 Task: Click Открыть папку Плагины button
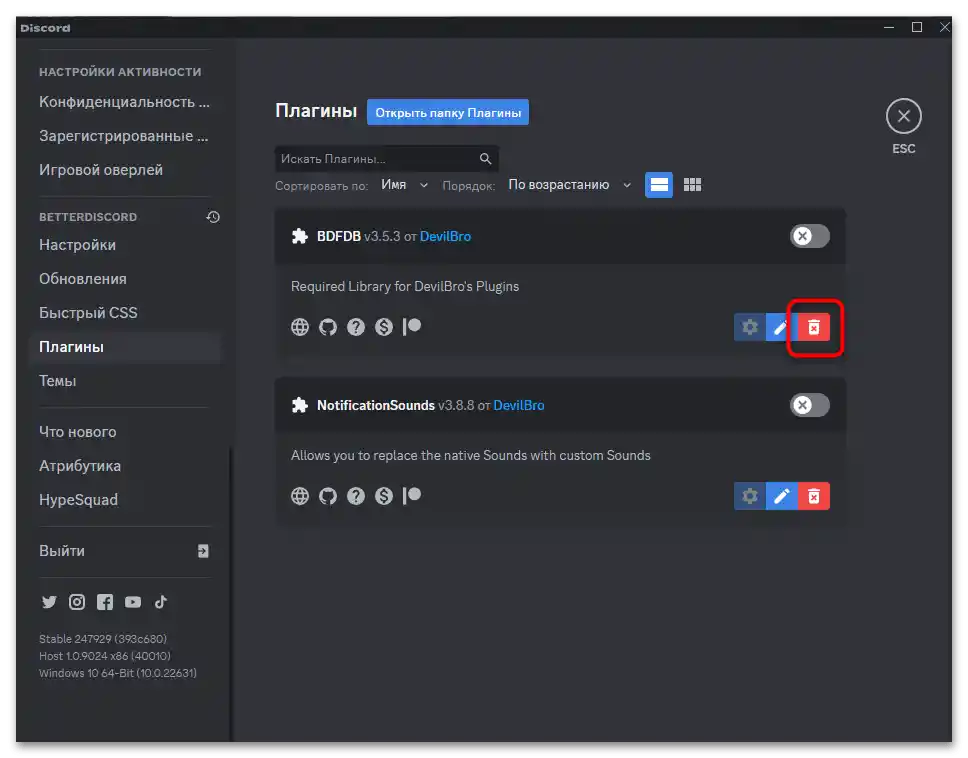click(x=448, y=112)
